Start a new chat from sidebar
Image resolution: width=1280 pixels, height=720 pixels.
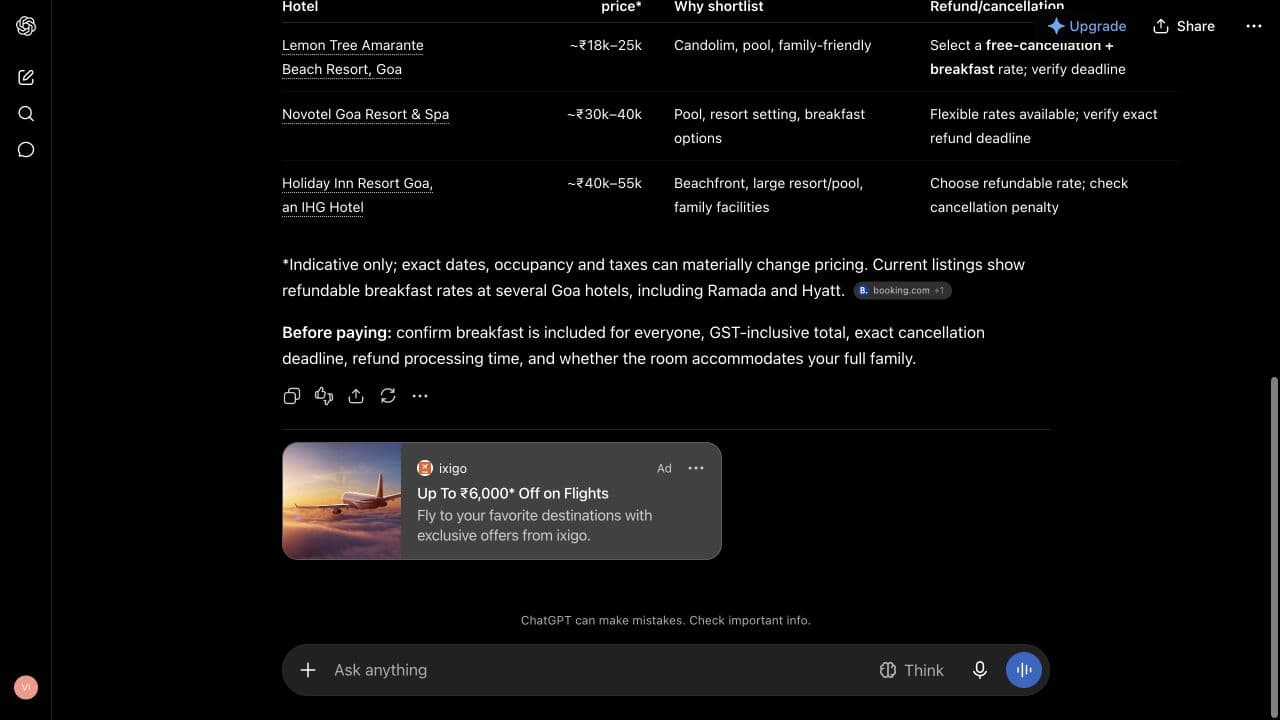pyautogui.click(x=26, y=77)
